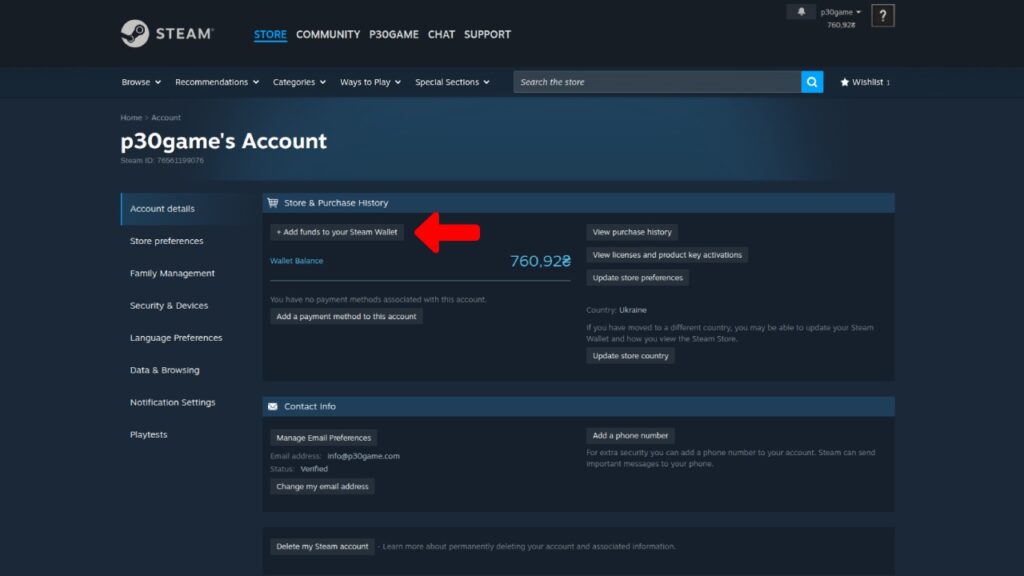Open CHAT from top navigation
The height and width of the screenshot is (576, 1024).
(x=441, y=35)
